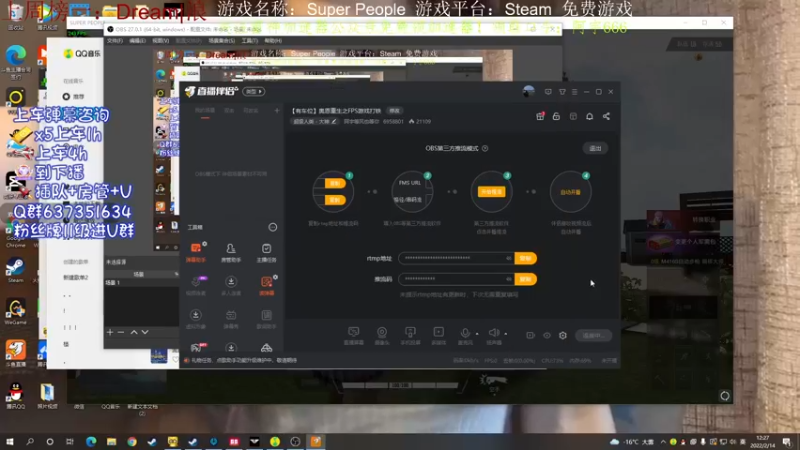Collapse the 工具箱 toolbox section
Image resolution: width=800 pixels, height=450 pixels.
tap(273, 227)
